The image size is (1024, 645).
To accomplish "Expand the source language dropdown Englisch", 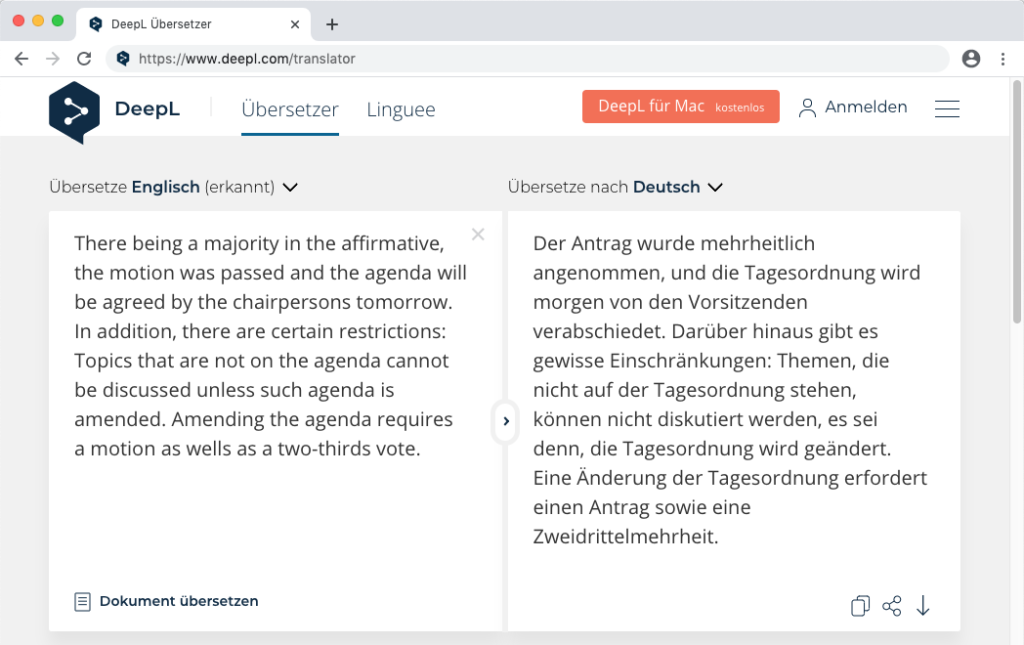I will pyautogui.click(x=290, y=187).
